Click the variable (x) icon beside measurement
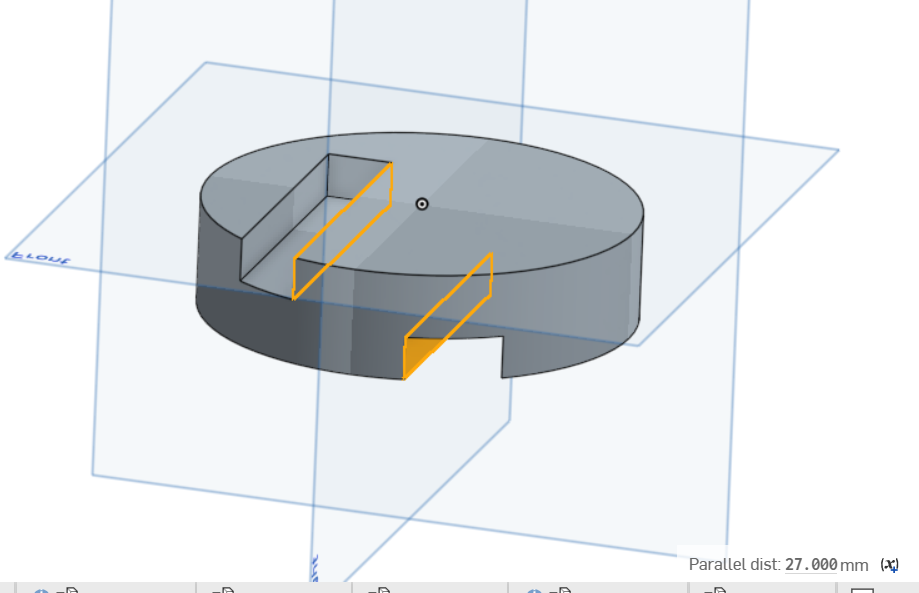The height and width of the screenshot is (593, 919). coord(889,565)
